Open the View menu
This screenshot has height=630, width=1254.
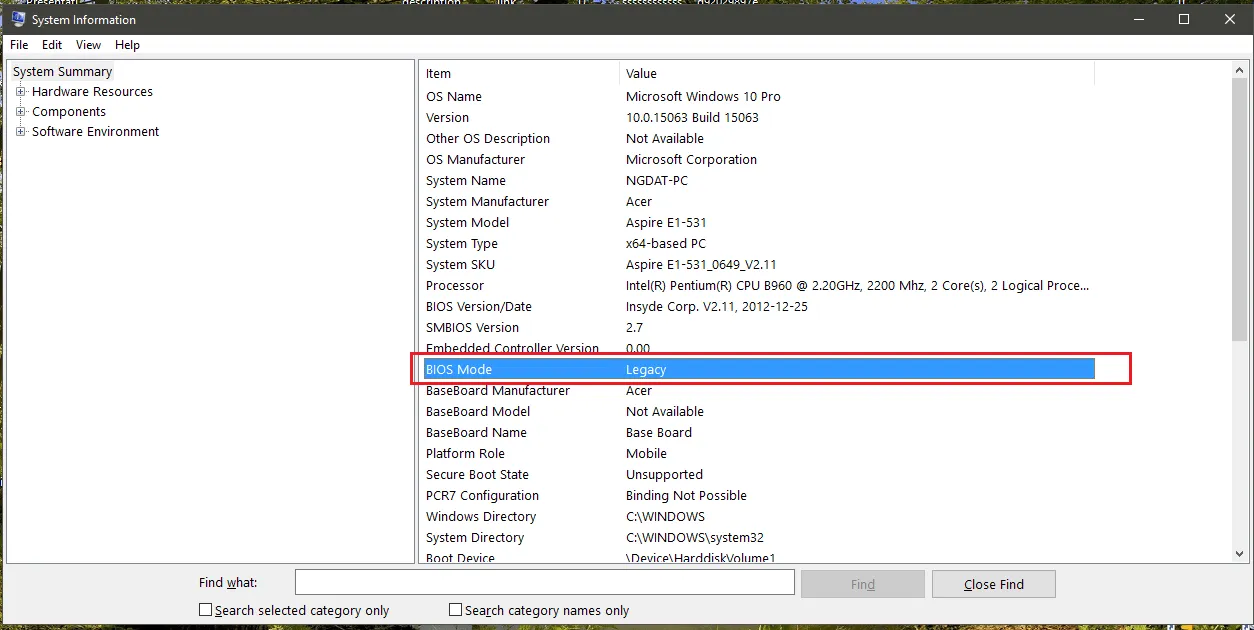88,44
